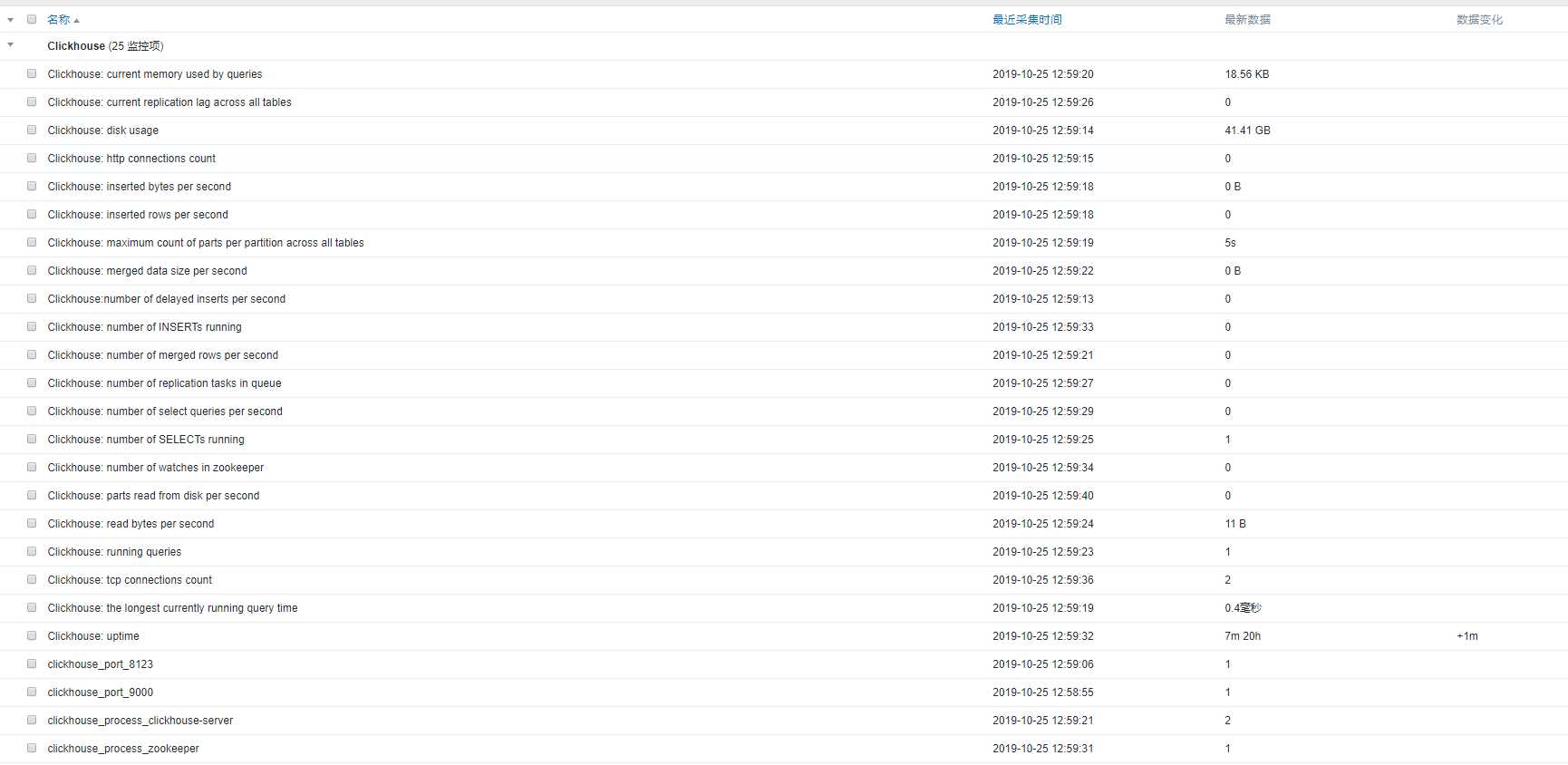The width and height of the screenshot is (1568, 765).
Task: Select 'number of select queries per second' checkbox
Action: click(x=32, y=411)
